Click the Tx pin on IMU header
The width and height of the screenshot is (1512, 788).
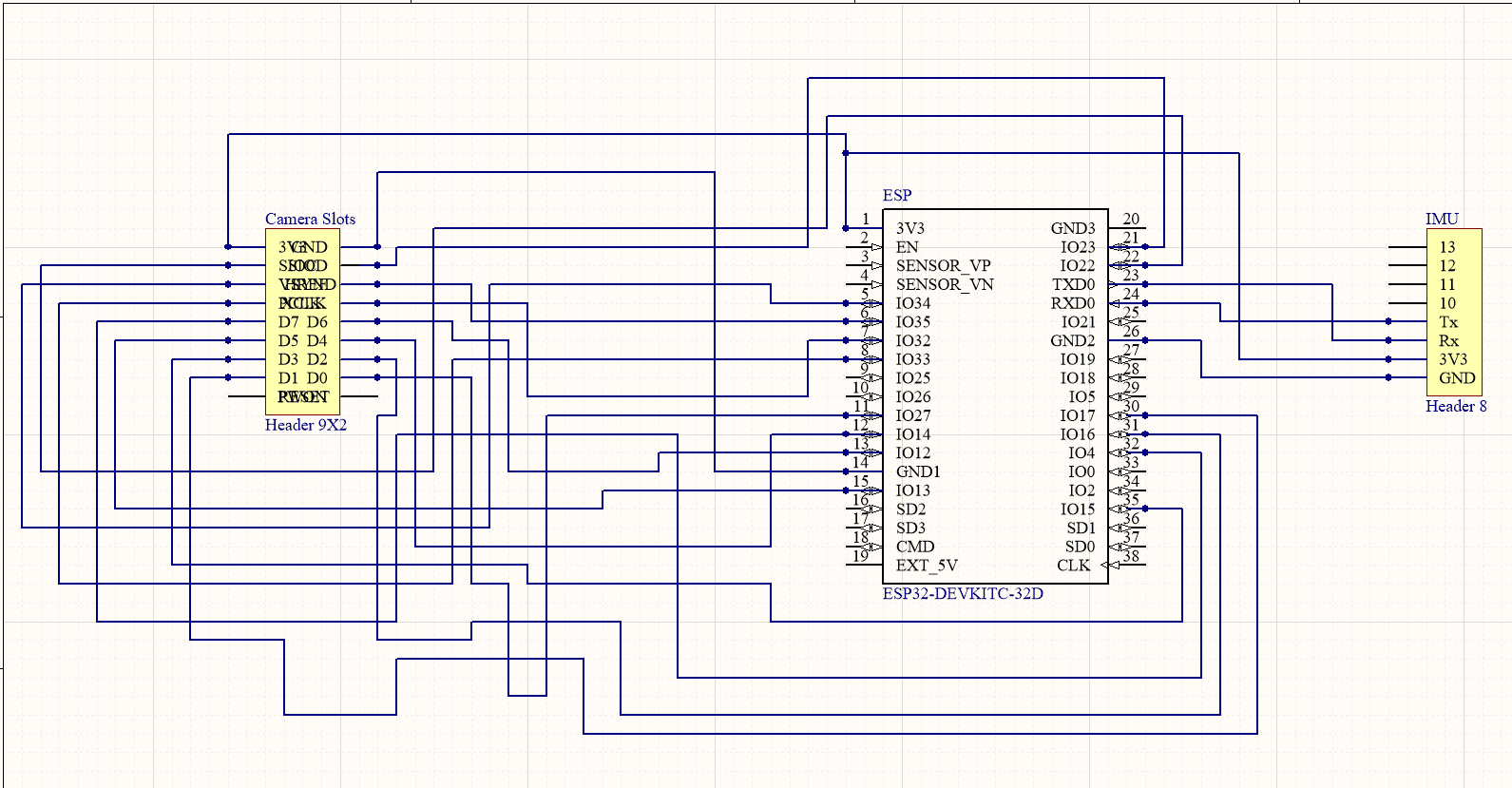[x=1448, y=322]
